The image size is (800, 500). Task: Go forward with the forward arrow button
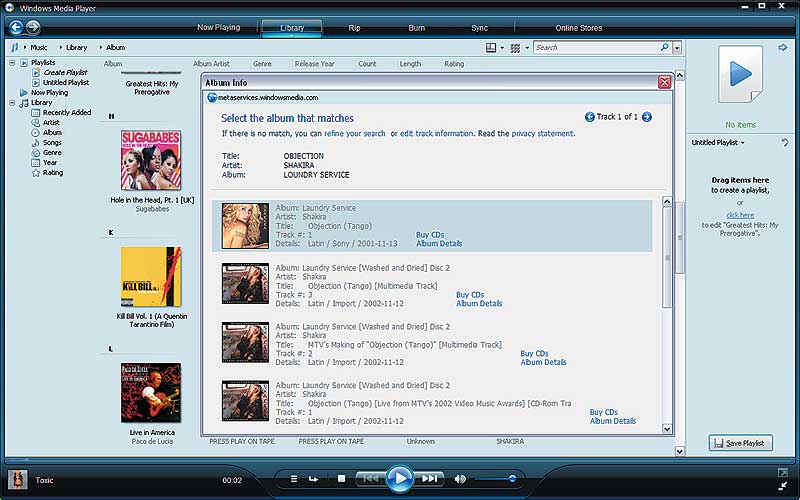tap(33, 27)
